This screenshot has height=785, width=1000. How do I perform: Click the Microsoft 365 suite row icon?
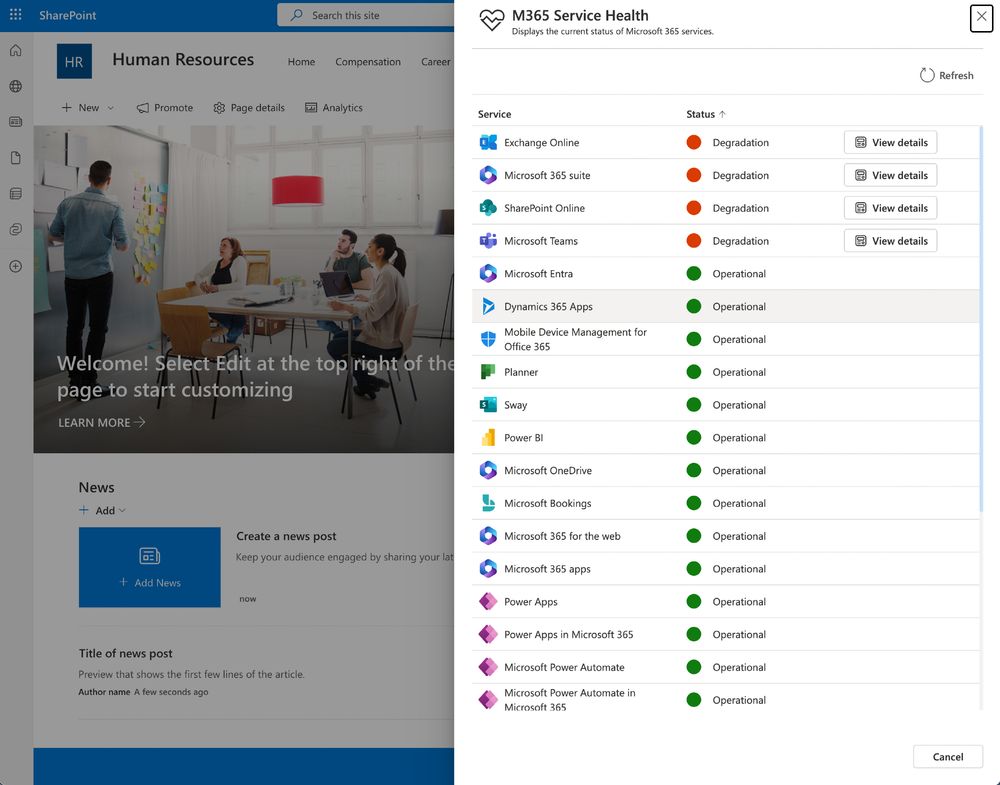488,175
